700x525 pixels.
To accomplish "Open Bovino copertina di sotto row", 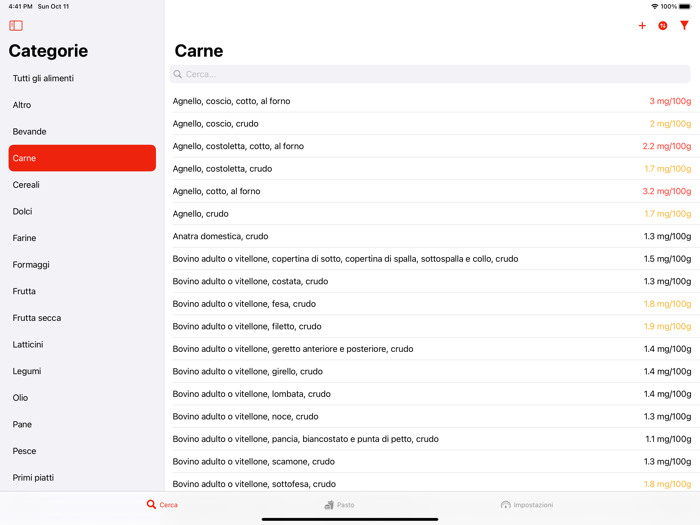I will (x=432, y=259).
